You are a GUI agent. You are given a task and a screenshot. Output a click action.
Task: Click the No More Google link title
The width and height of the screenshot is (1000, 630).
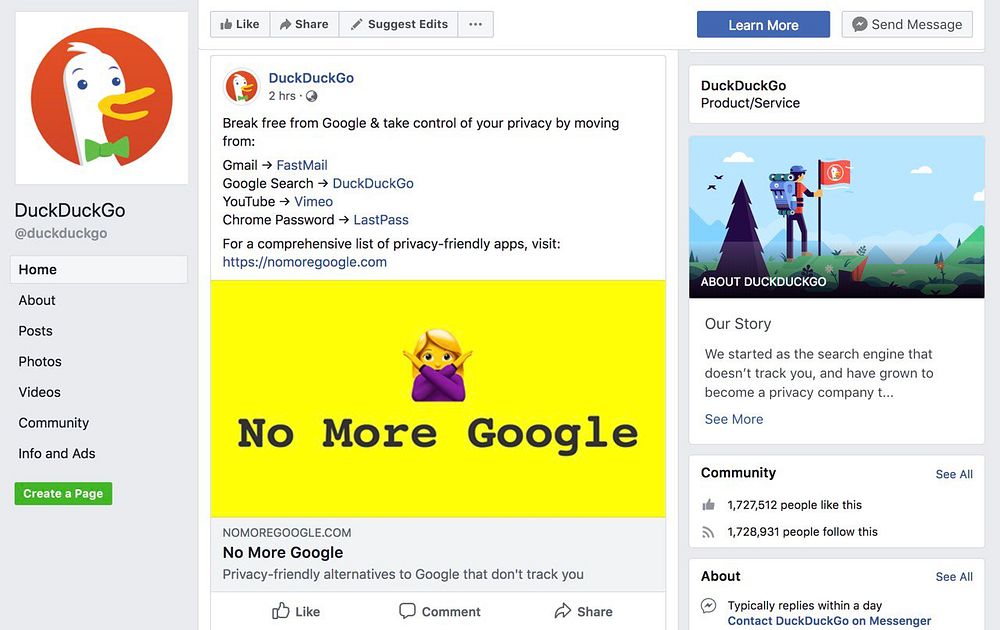283,552
